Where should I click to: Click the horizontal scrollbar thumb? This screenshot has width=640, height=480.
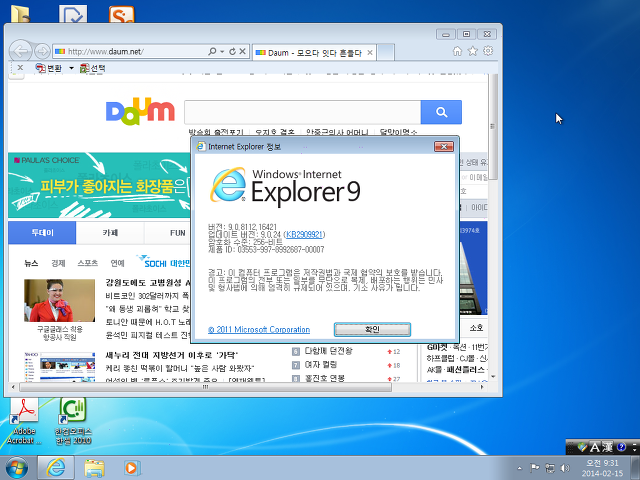205,387
